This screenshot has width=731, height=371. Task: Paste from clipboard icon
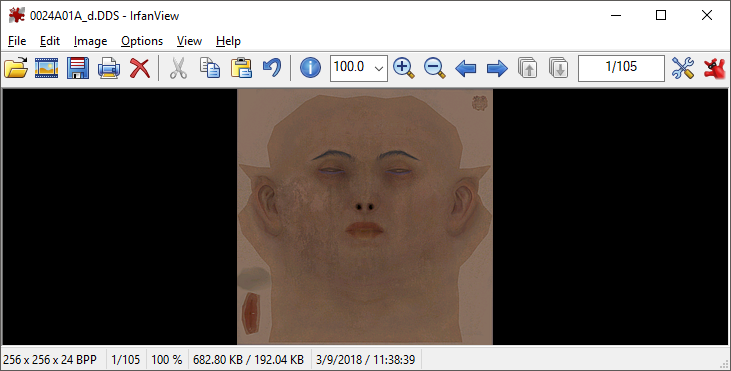coord(241,68)
